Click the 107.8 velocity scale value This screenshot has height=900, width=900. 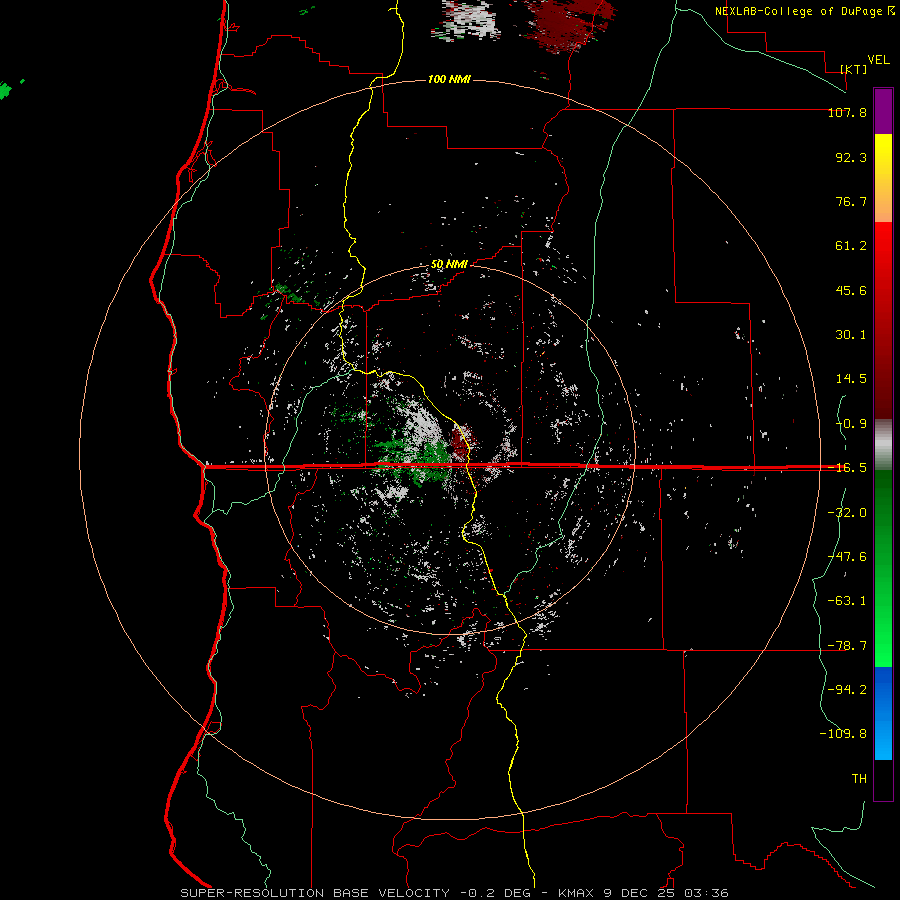click(x=847, y=112)
